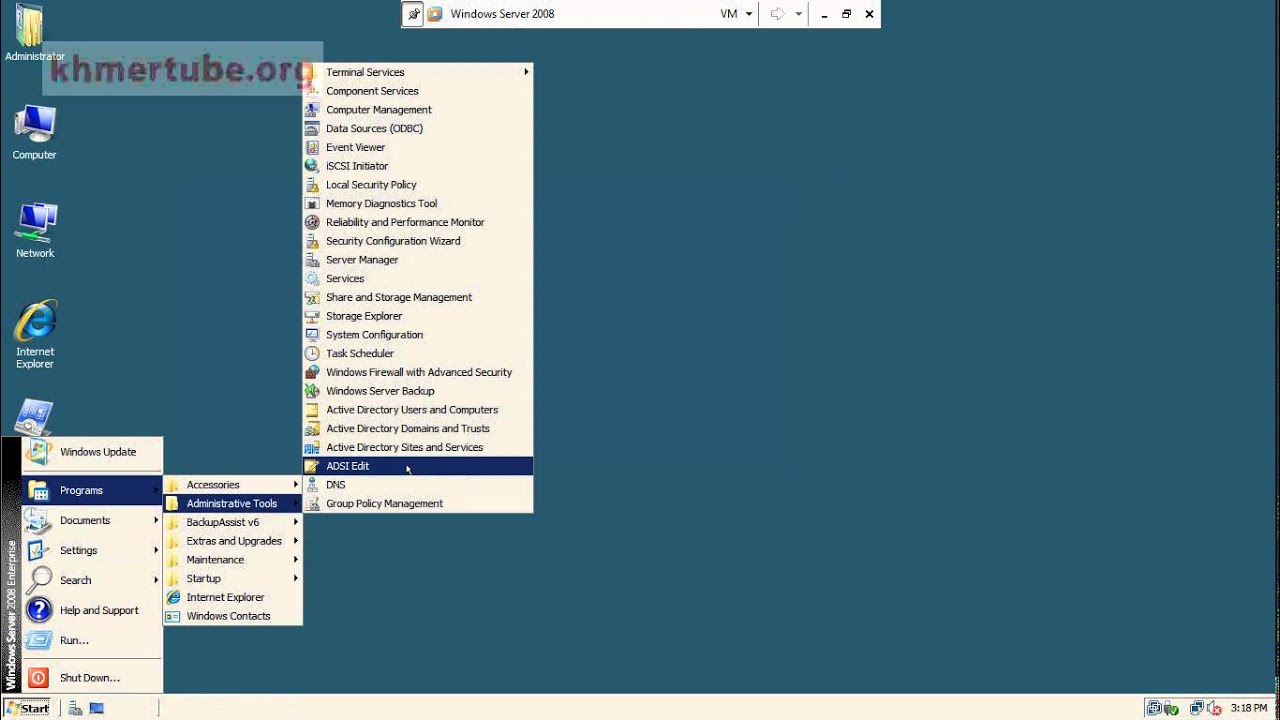Screen dimensions: 1280x720
Task: Click the pin icon in VM toolbar
Action: [414, 14]
